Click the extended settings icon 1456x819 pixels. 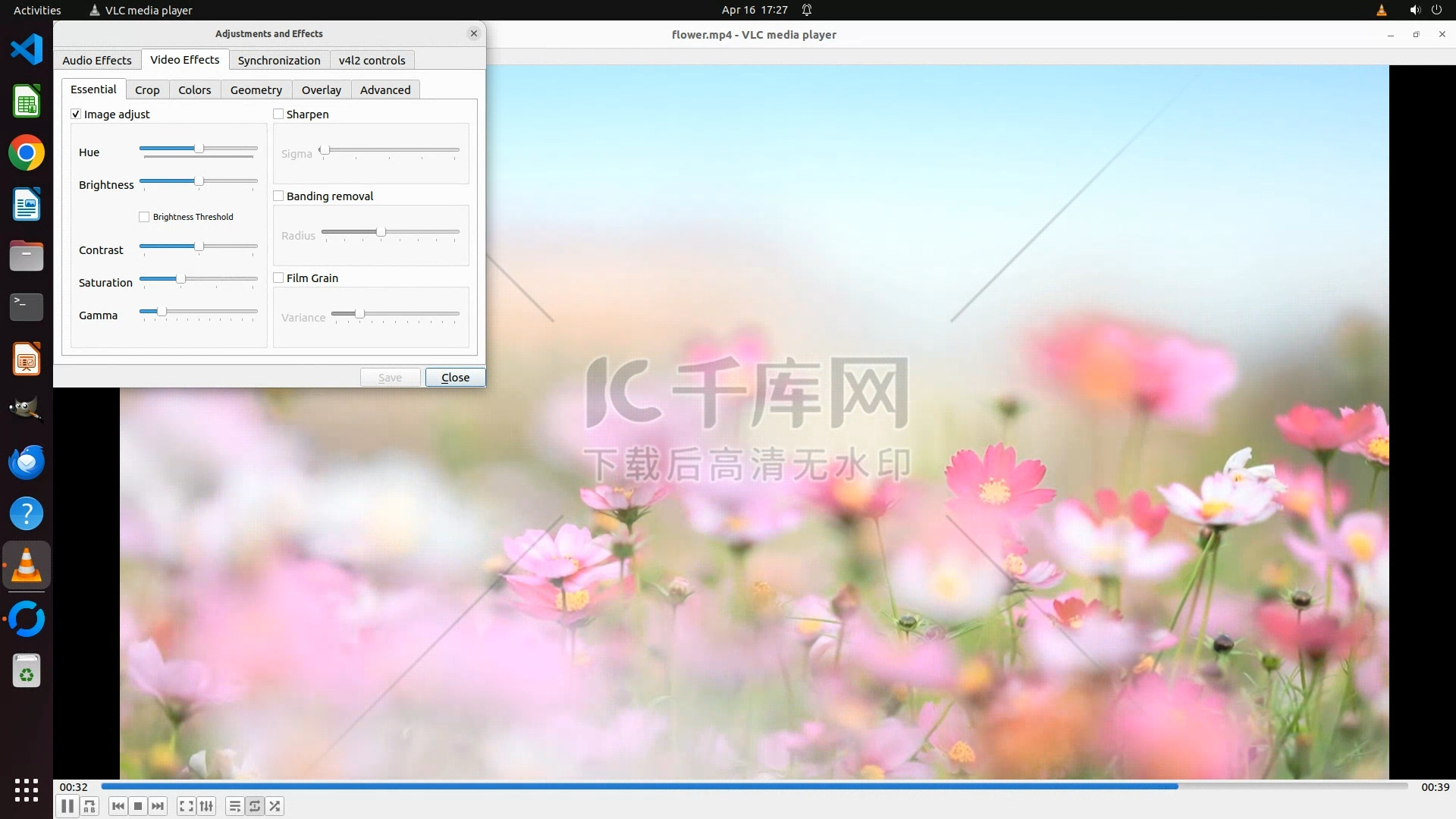[x=206, y=806]
